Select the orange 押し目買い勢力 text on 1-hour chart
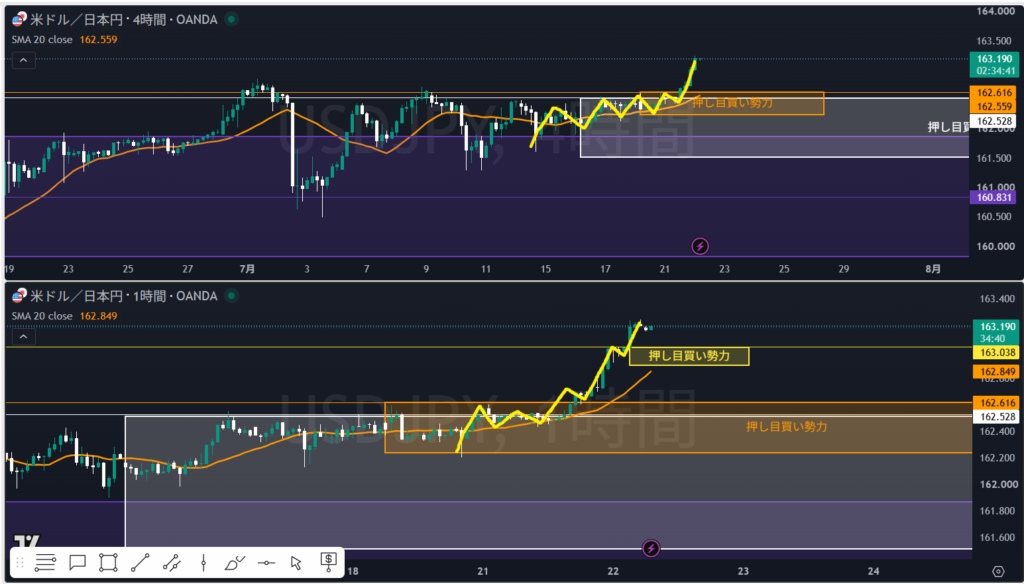 (787, 427)
